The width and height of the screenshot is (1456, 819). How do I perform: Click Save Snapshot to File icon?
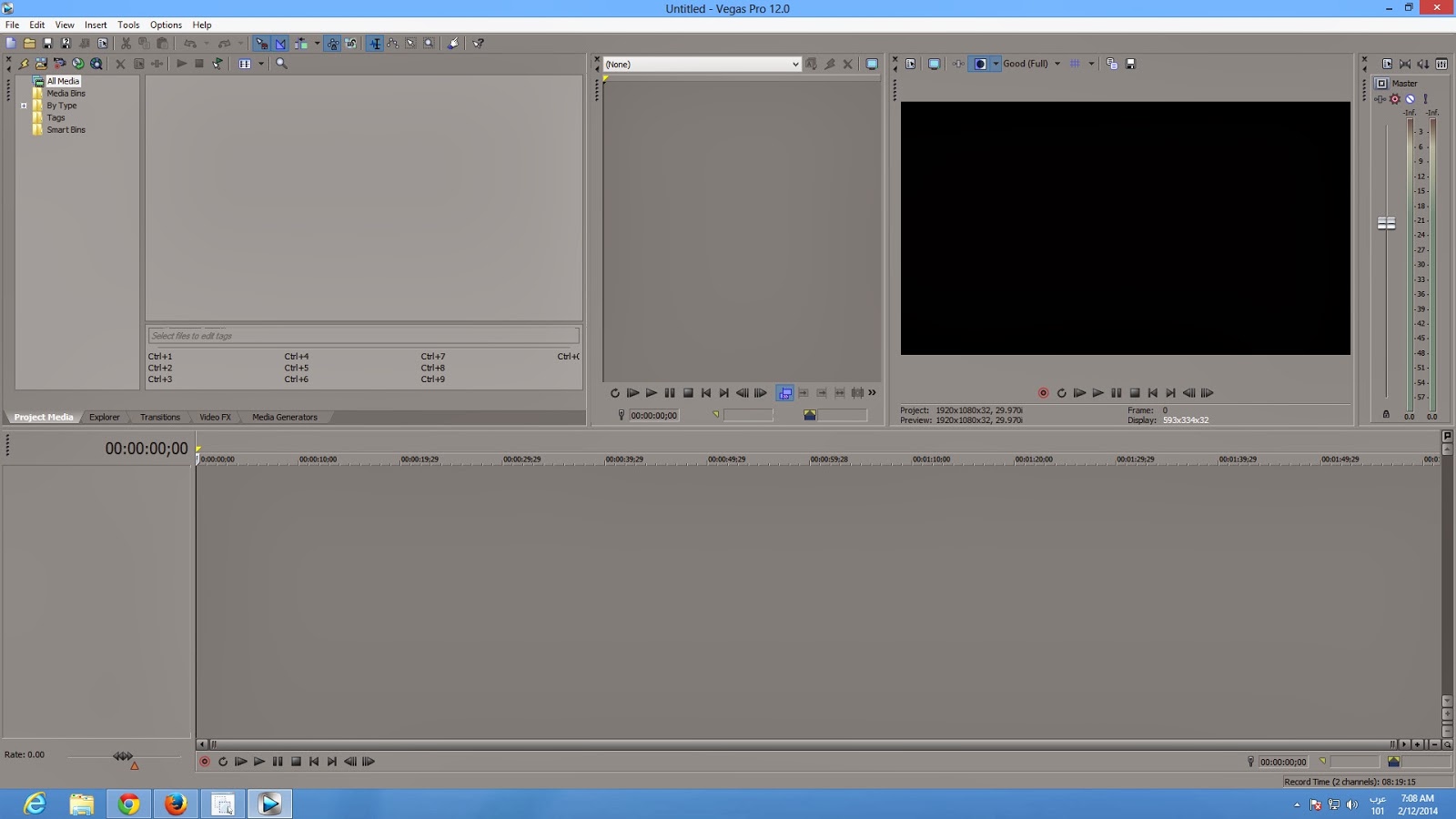(1130, 64)
